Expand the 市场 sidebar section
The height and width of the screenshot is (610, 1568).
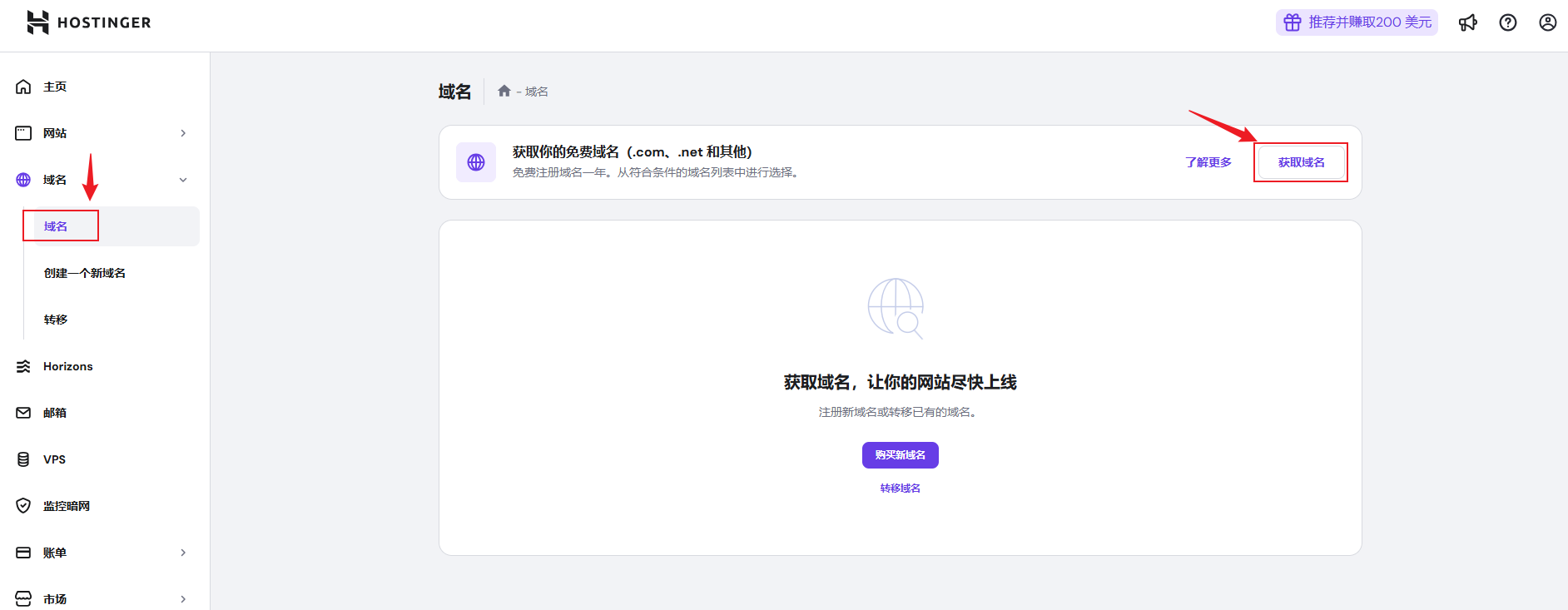click(183, 599)
